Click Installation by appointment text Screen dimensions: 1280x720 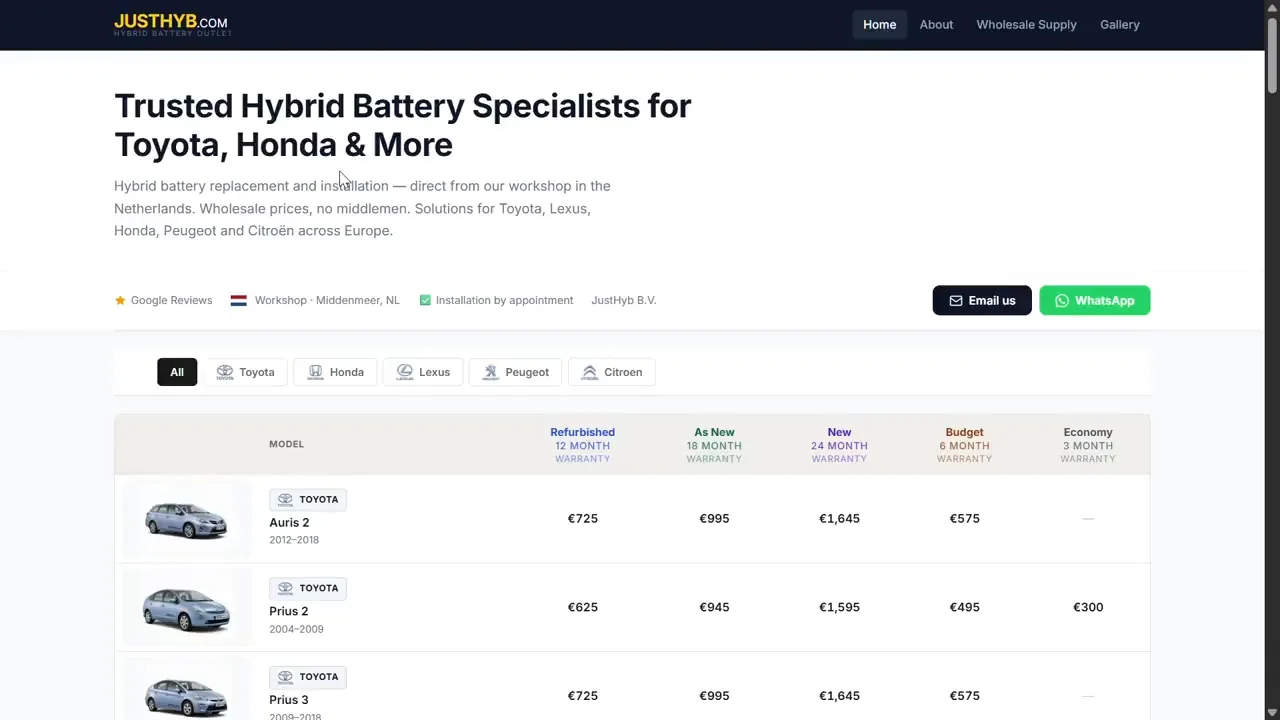click(504, 300)
